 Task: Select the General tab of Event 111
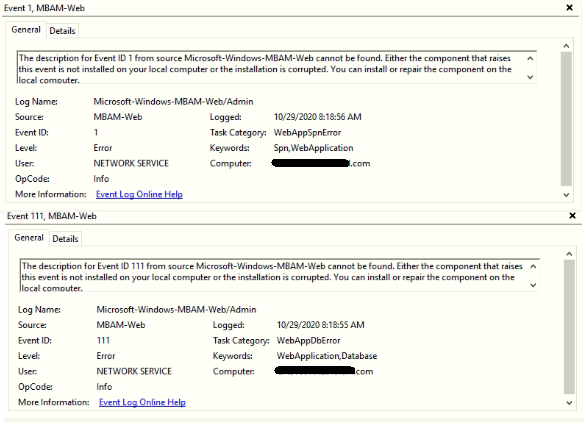click(29, 237)
